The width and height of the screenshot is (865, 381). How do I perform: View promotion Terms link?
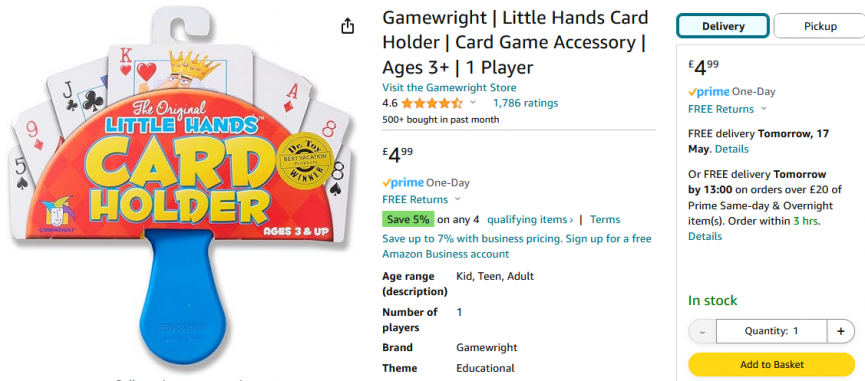click(x=605, y=219)
